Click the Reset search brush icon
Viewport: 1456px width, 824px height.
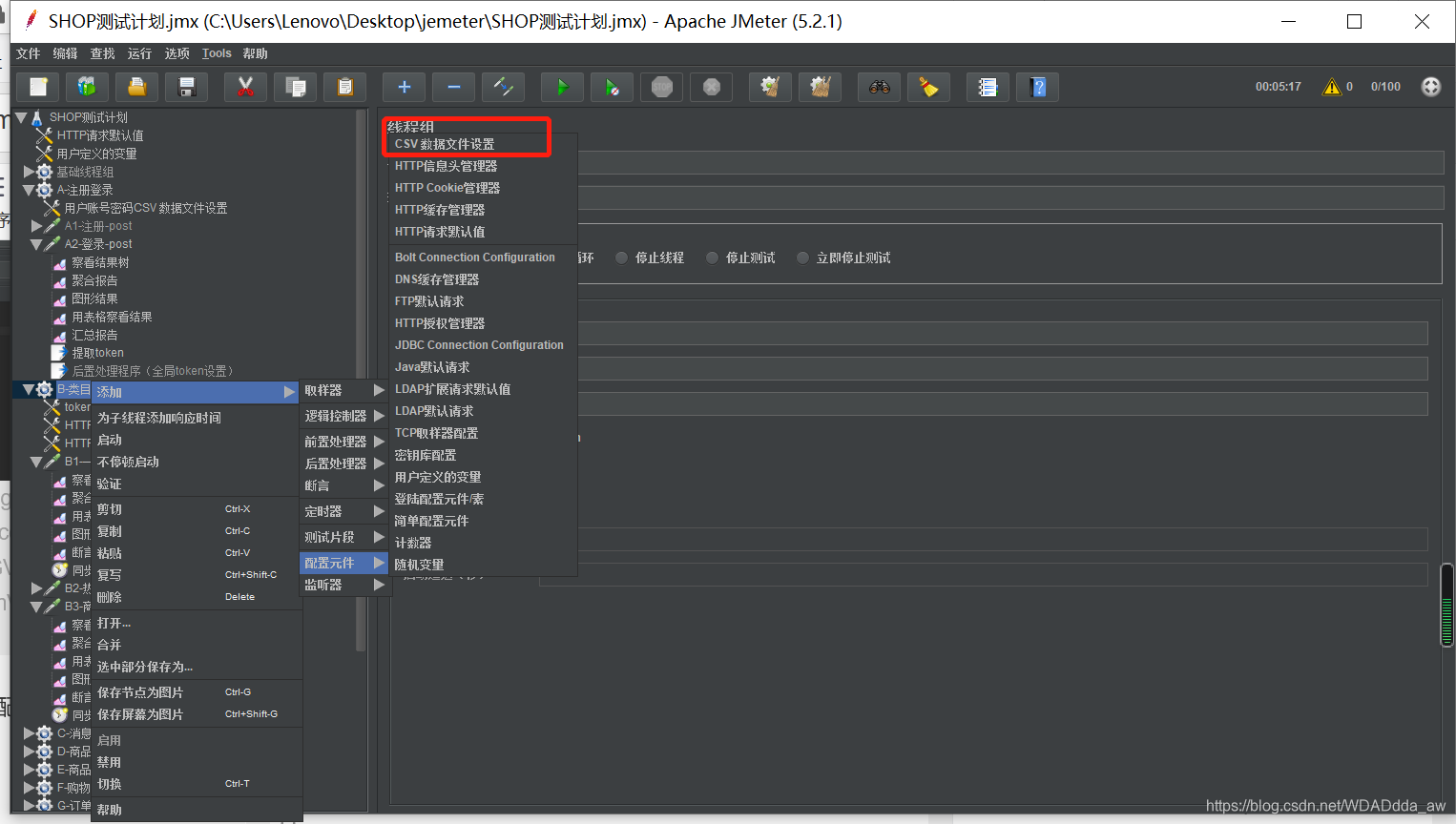[x=928, y=87]
